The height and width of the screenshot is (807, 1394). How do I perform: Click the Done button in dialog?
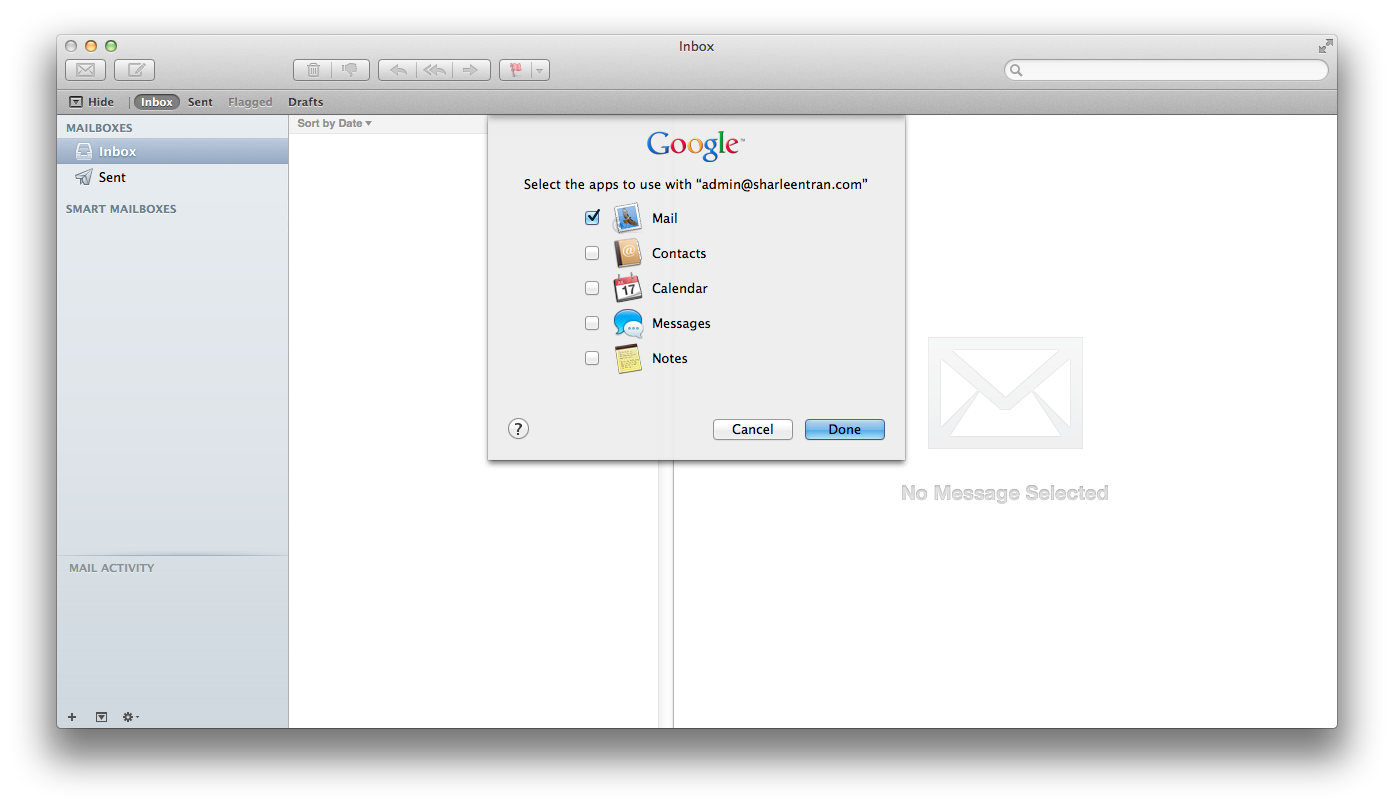(x=845, y=429)
